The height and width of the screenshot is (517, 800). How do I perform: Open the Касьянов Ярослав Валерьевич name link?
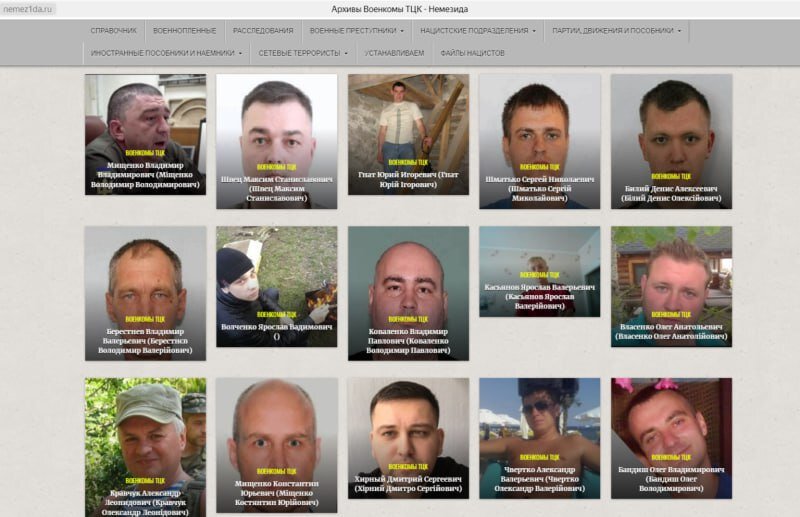coord(540,297)
